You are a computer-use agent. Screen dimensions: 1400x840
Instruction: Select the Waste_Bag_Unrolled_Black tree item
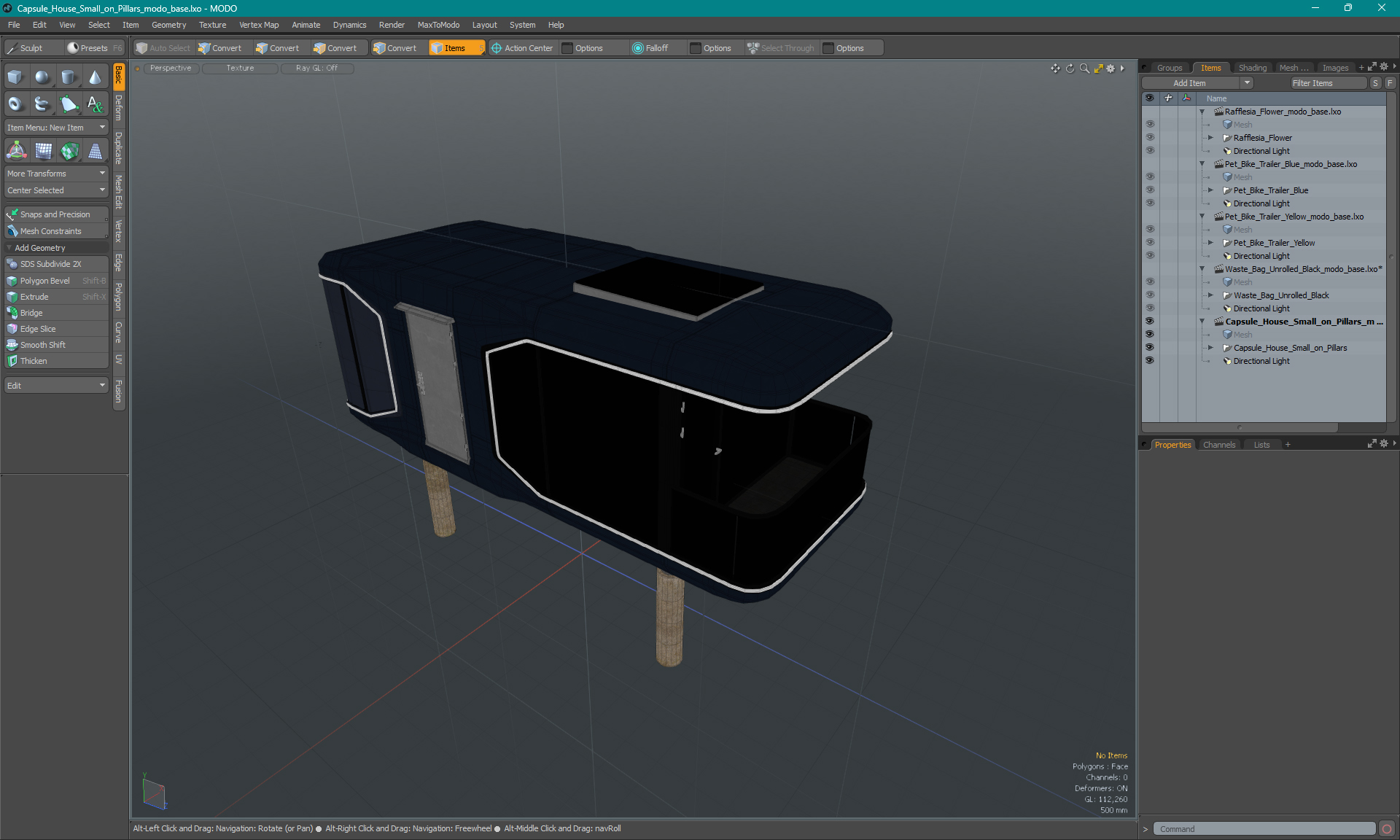coord(1281,295)
